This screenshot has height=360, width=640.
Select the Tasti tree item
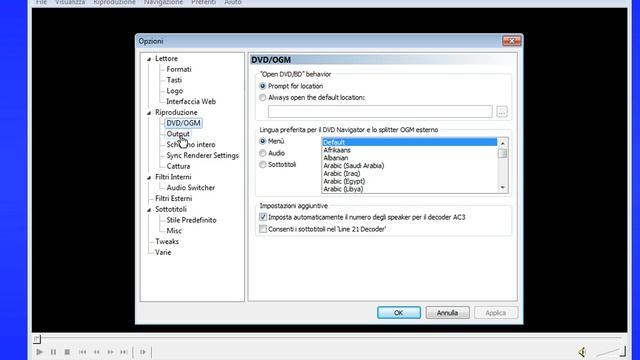coord(174,80)
